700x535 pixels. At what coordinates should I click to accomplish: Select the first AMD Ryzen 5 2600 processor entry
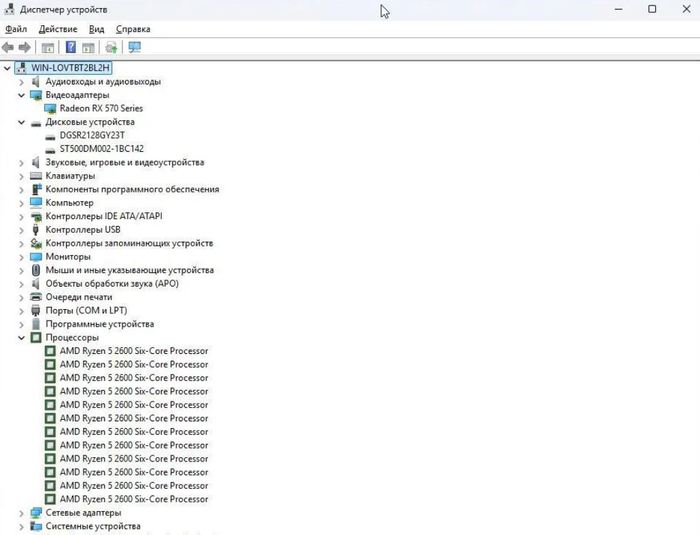pyautogui.click(x=134, y=351)
